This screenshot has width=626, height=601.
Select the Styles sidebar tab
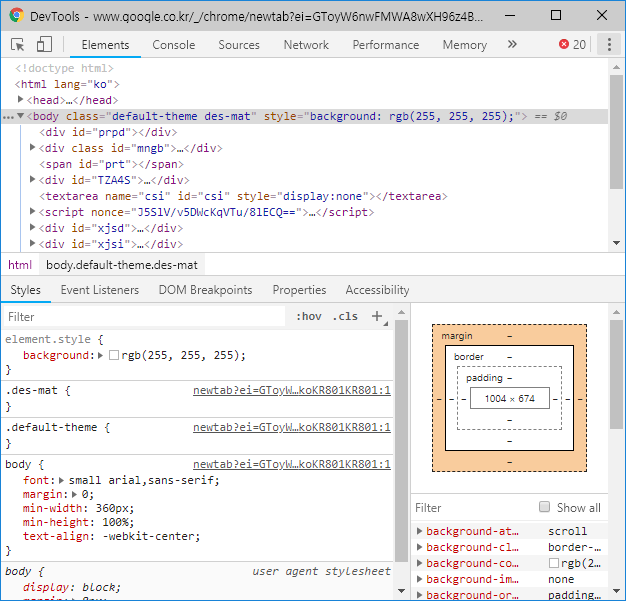[x=26, y=290]
